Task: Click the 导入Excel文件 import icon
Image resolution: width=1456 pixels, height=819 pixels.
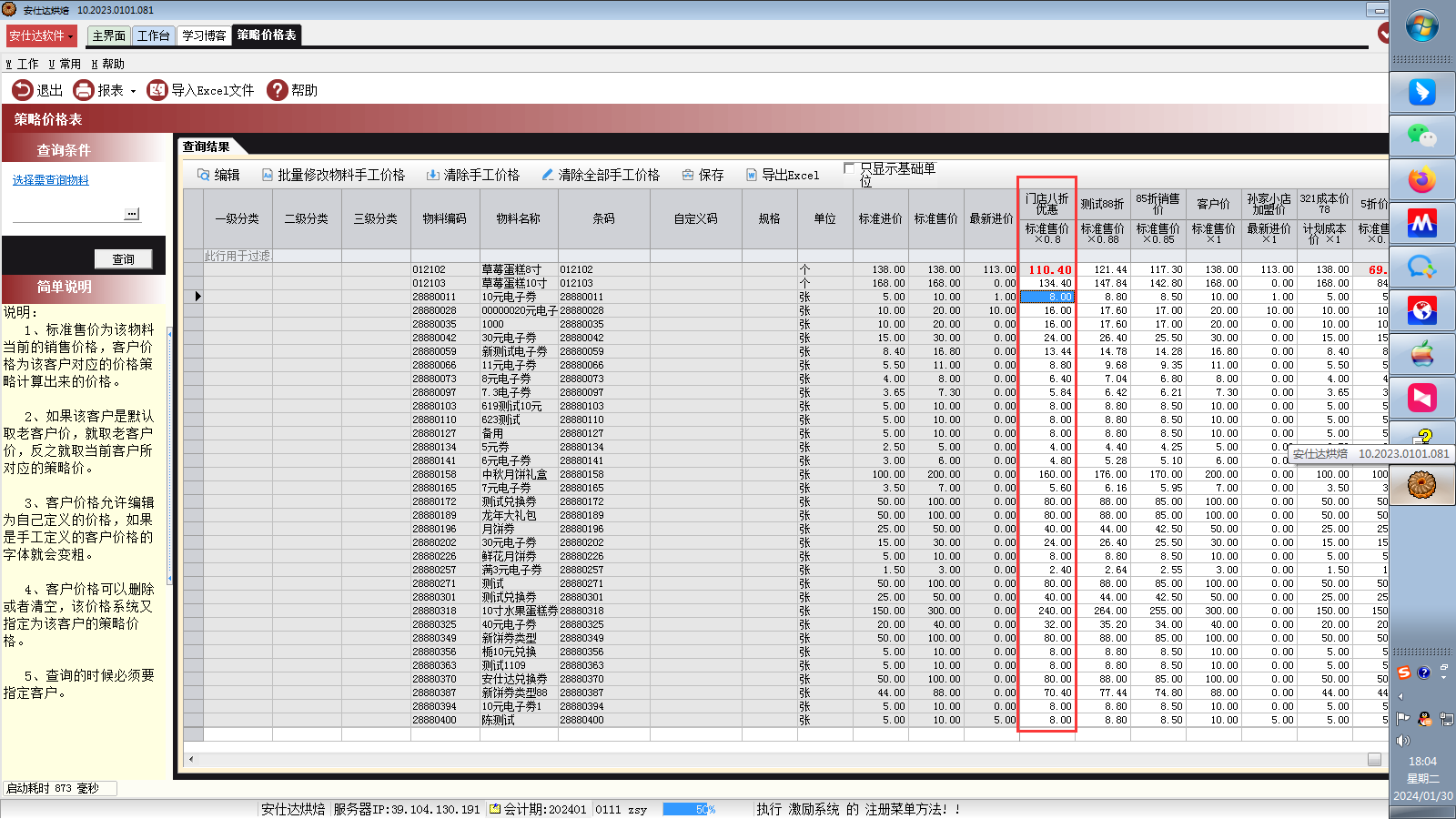Action: 157,90
